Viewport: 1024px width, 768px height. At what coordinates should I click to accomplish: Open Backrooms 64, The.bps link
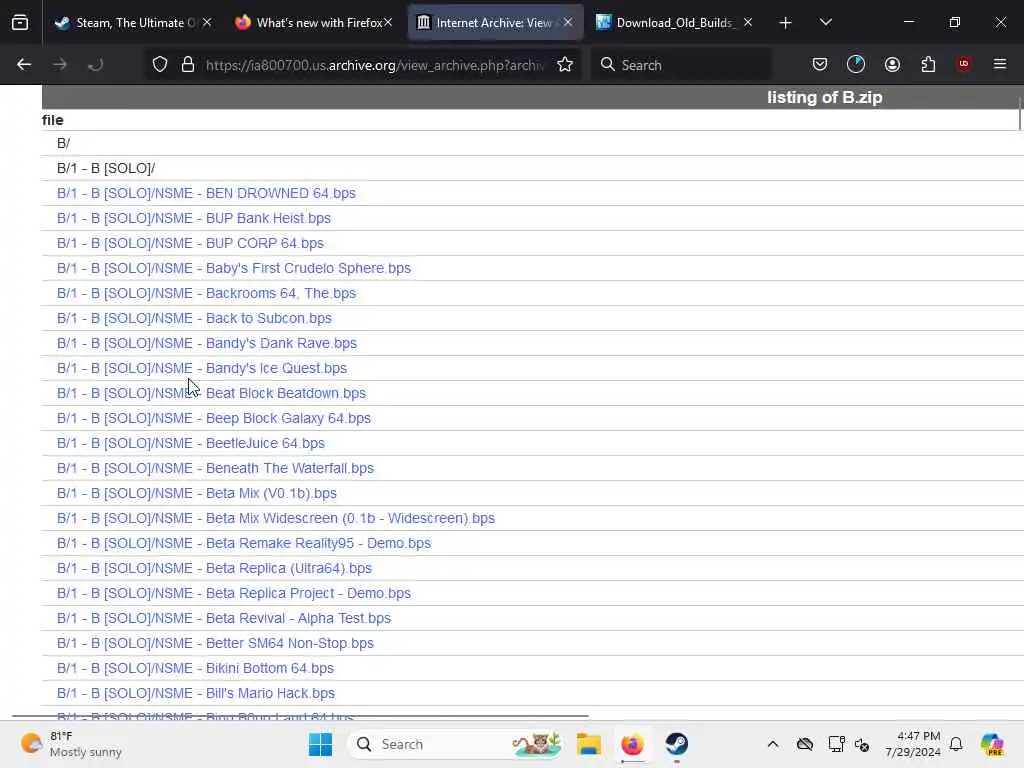[x=206, y=293]
